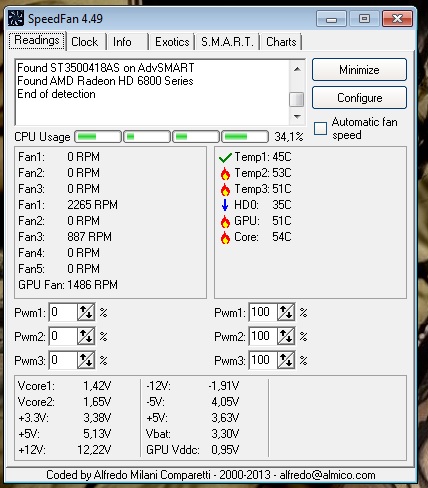Screen dimensions: 428x488
Task: Open the Clock tab
Action: click(x=85, y=42)
